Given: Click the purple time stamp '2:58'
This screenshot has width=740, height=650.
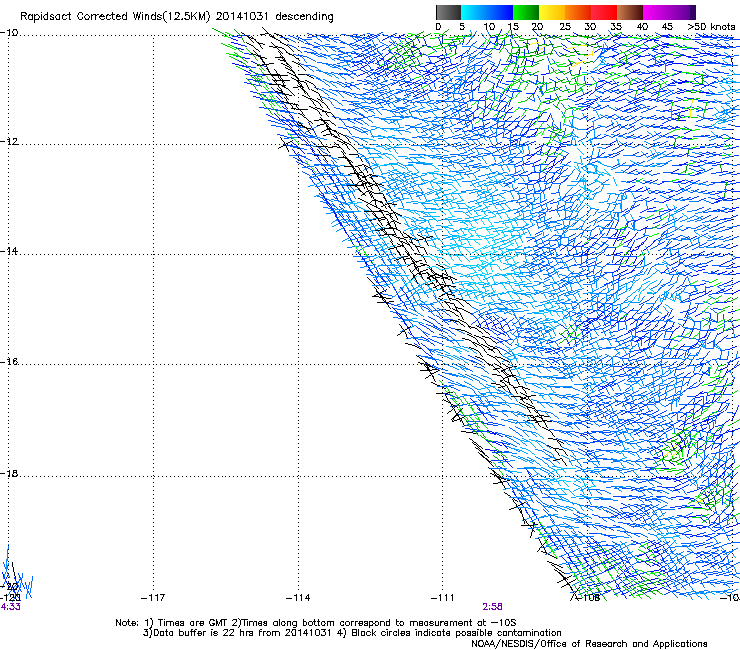Looking at the screenshot, I should [x=492, y=607].
